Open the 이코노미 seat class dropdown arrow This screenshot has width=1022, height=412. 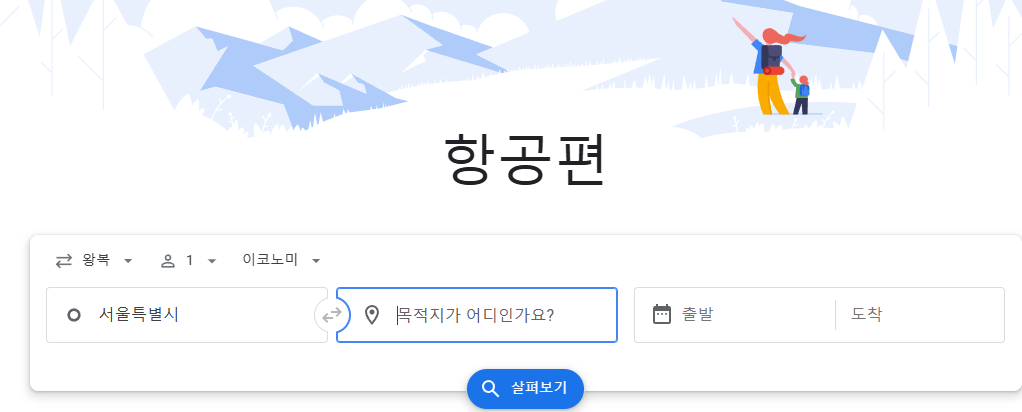(x=316, y=261)
